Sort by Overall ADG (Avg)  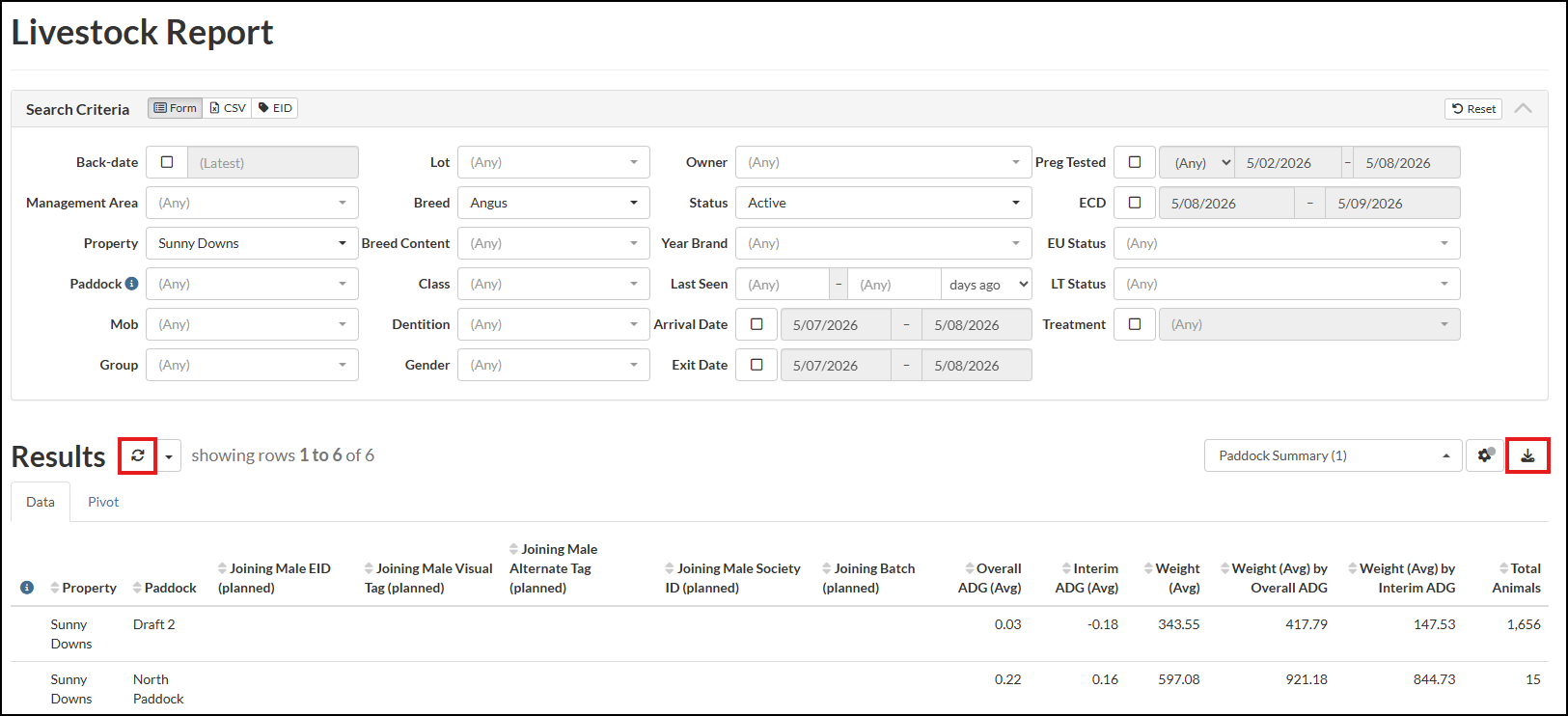click(x=990, y=578)
